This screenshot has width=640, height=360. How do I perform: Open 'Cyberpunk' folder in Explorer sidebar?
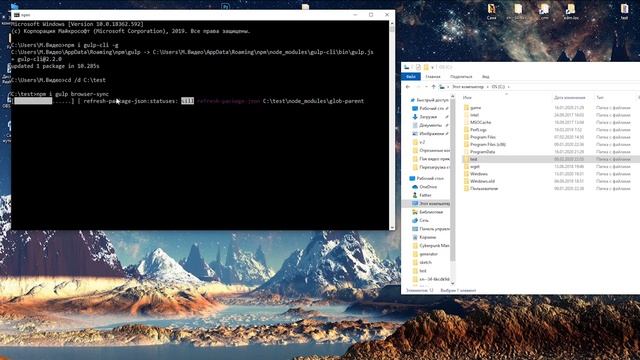point(434,246)
